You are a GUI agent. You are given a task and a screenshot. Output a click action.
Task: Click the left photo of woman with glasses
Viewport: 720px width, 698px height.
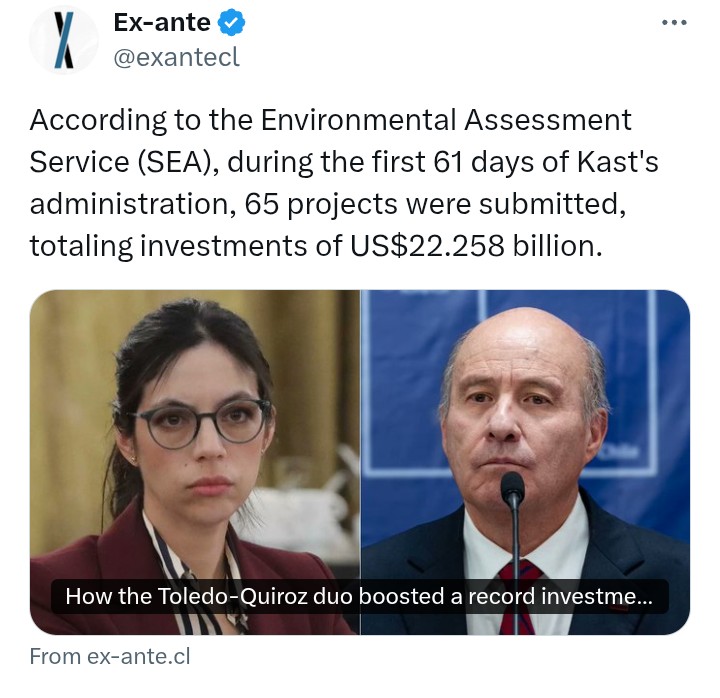tap(195, 462)
